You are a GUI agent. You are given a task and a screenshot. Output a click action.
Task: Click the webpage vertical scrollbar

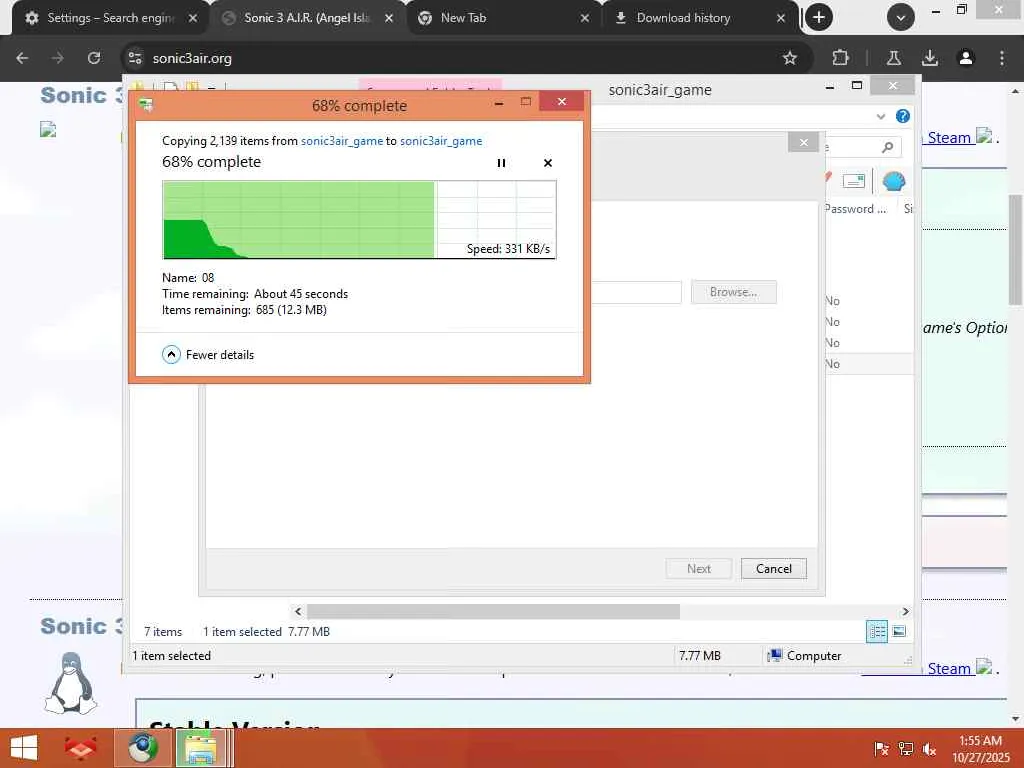pos(1016,249)
